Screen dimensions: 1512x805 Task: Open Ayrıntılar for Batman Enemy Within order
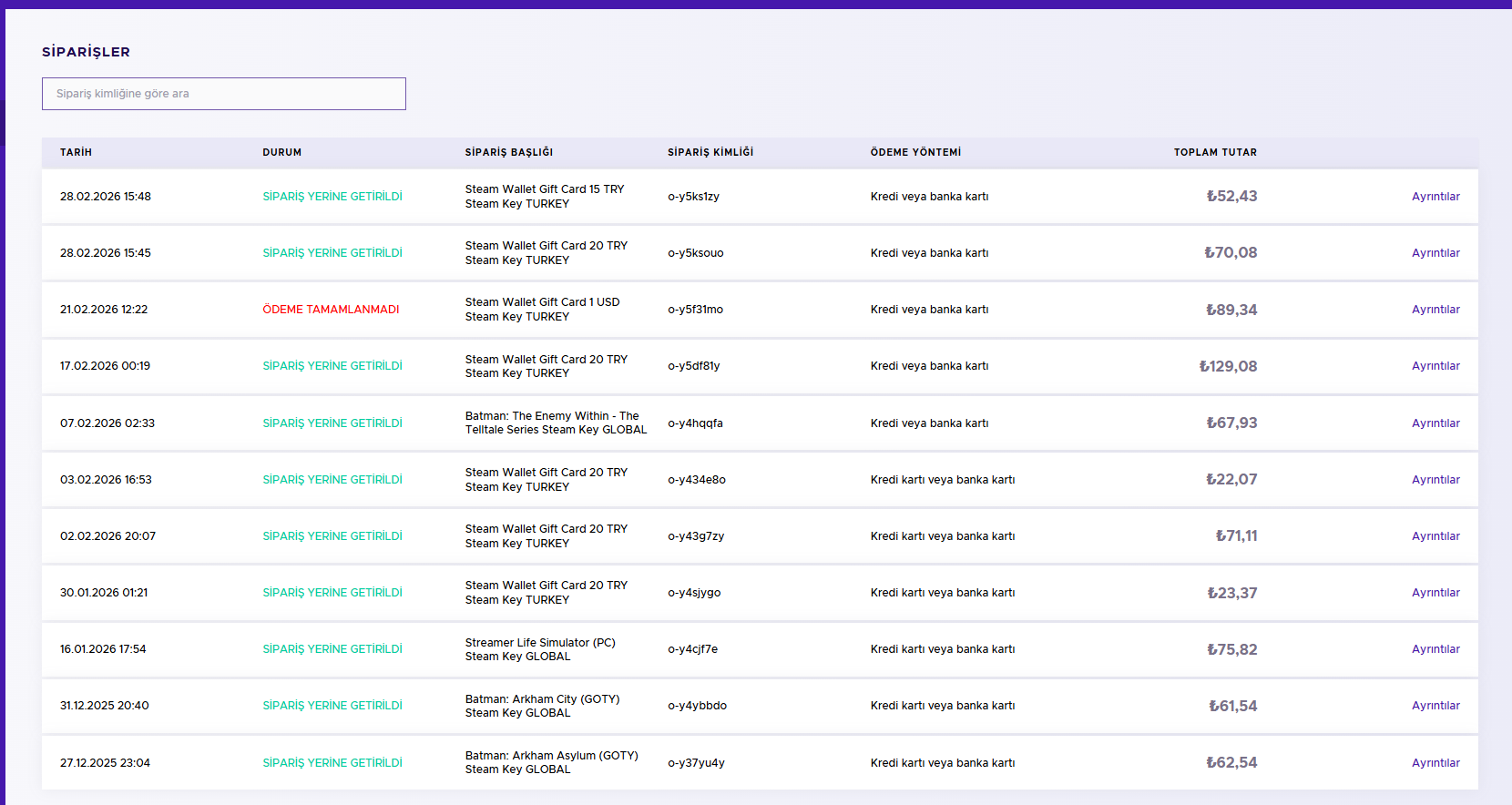click(x=1435, y=423)
